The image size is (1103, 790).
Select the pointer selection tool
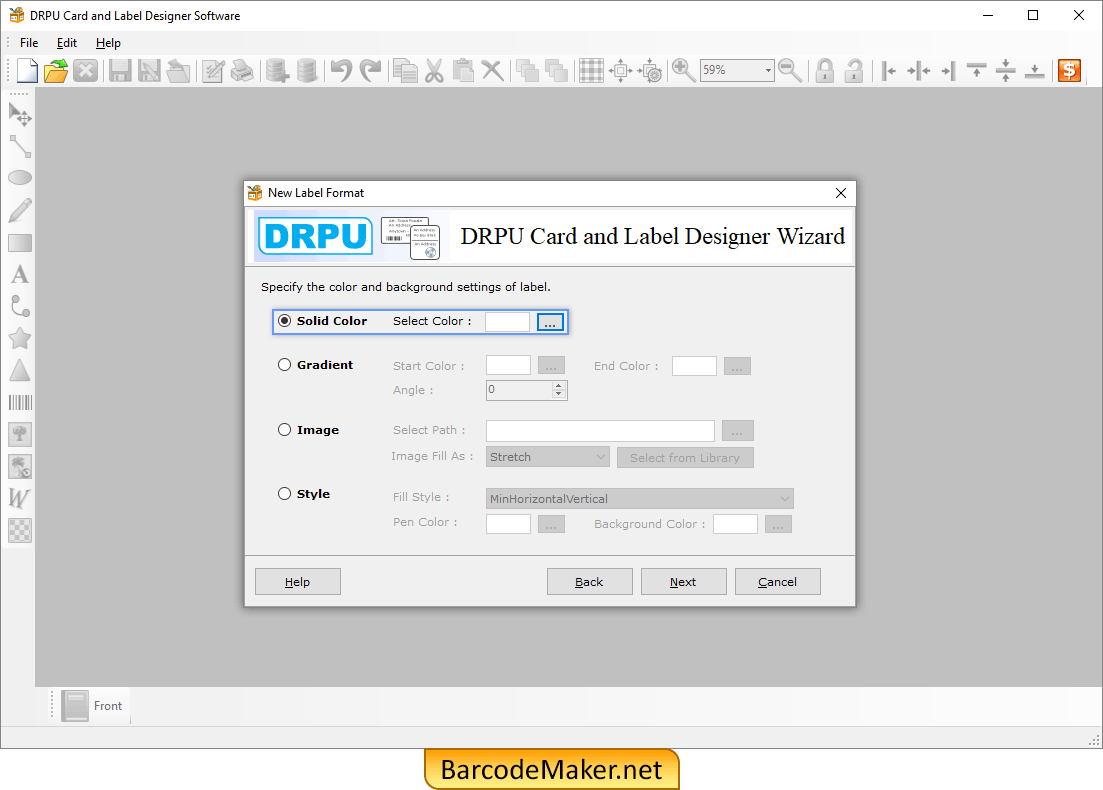20,114
